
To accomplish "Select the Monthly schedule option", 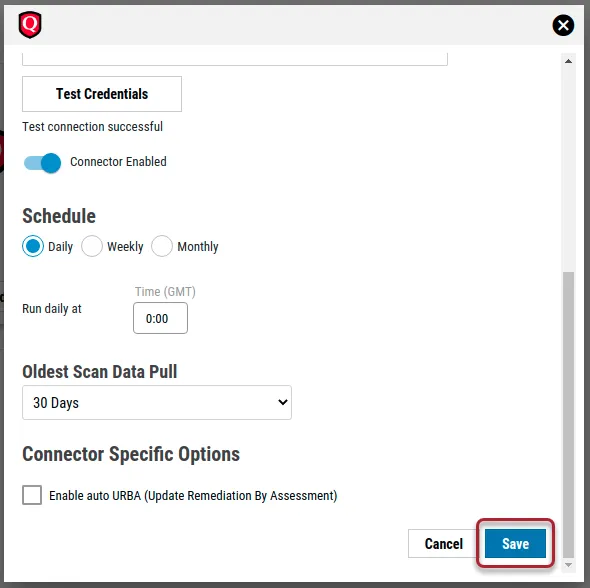I will pyautogui.click(x=162, y=246).
